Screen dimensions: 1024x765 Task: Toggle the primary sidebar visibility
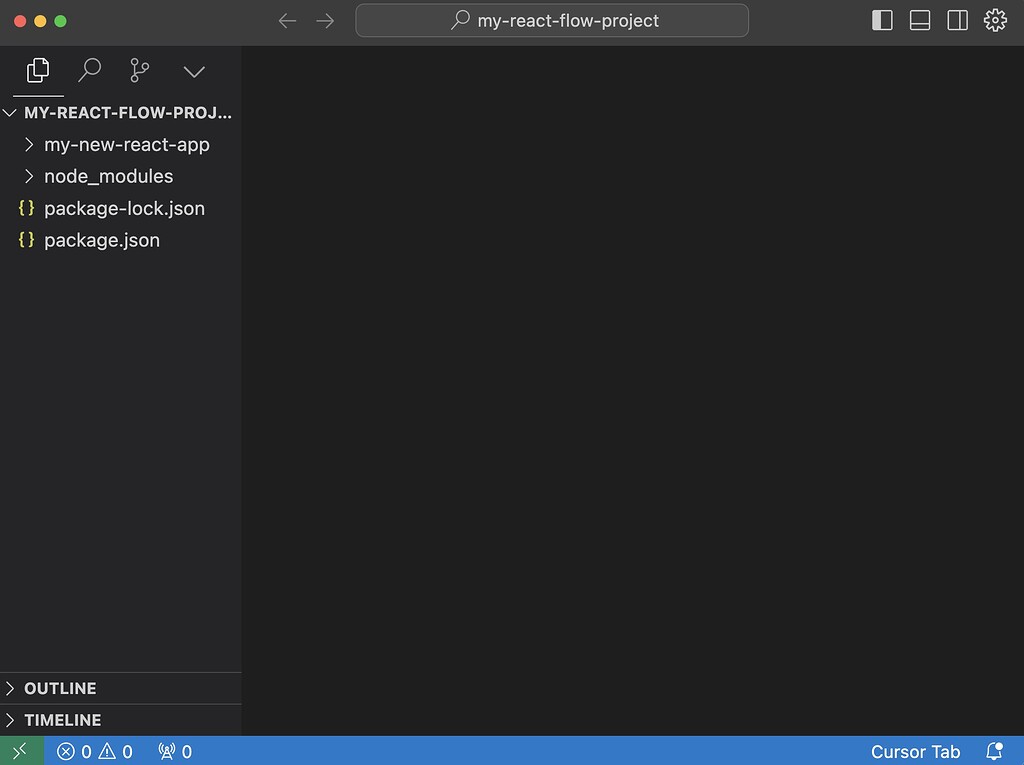(x=882, y=19)
